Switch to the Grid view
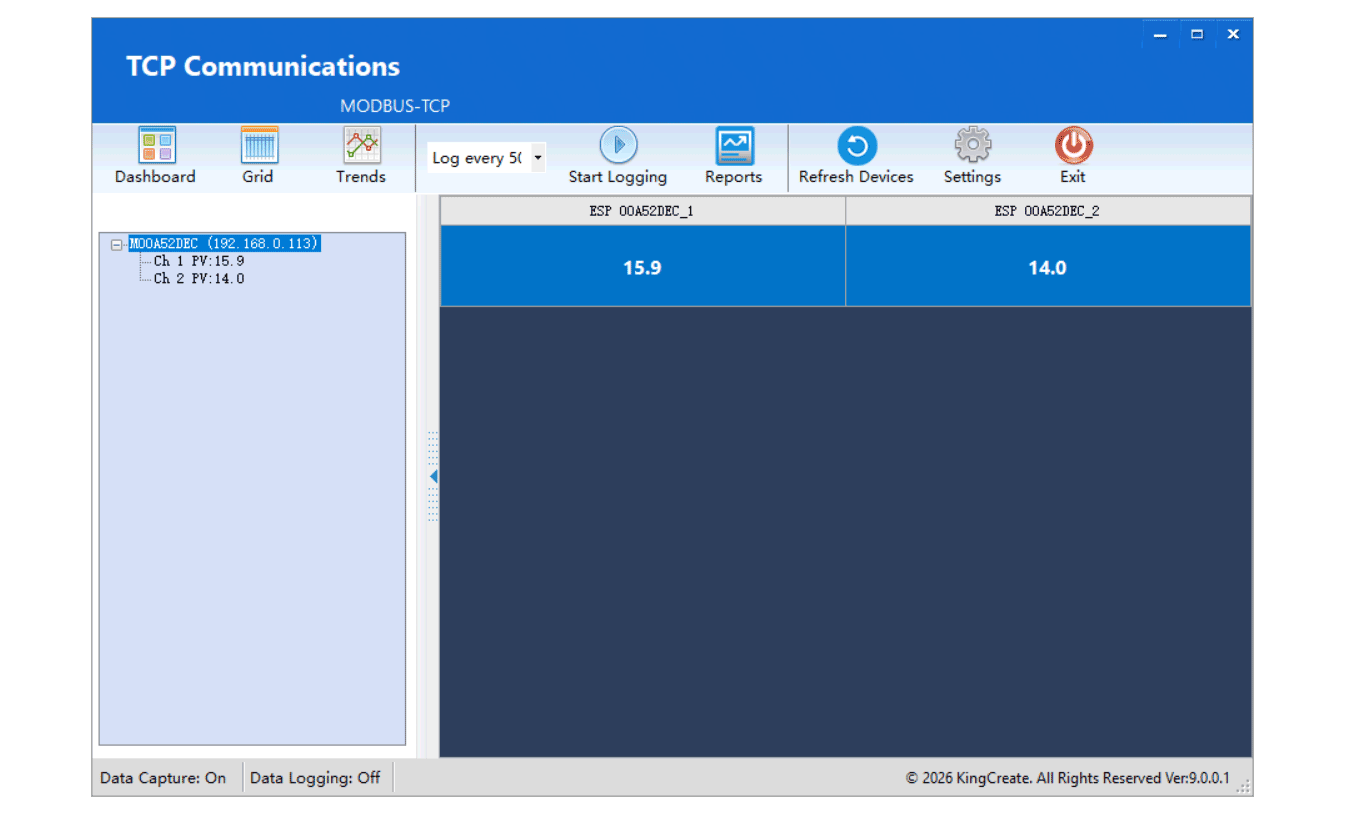 point(258,156)
